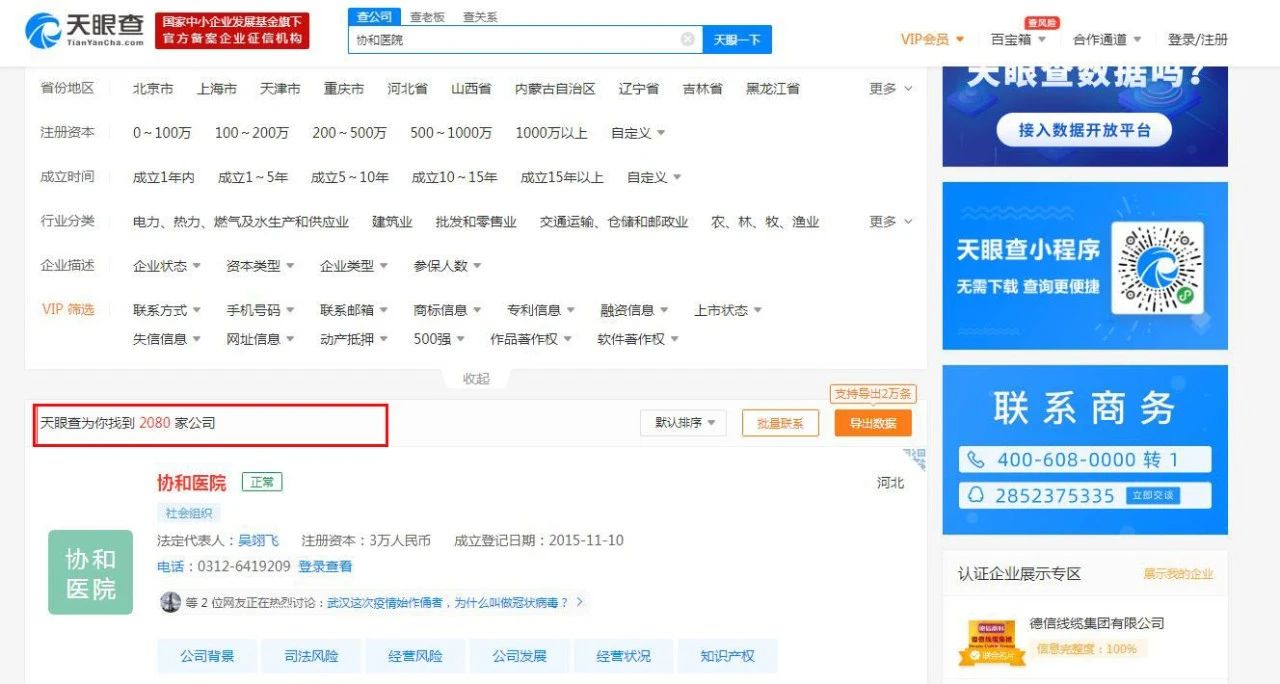Open 自定义 dropdown for 成立时间
The height and width of the screenshot is (684, 1280).
tap(654, 177)
